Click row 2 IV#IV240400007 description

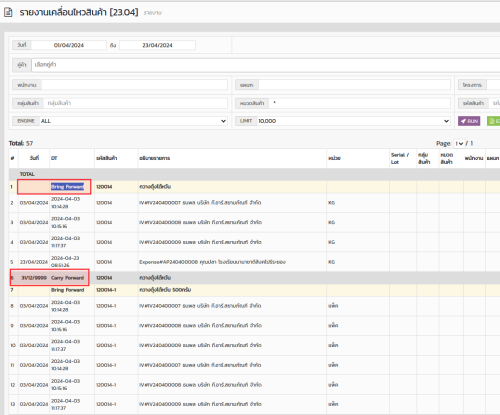[200, 203]
